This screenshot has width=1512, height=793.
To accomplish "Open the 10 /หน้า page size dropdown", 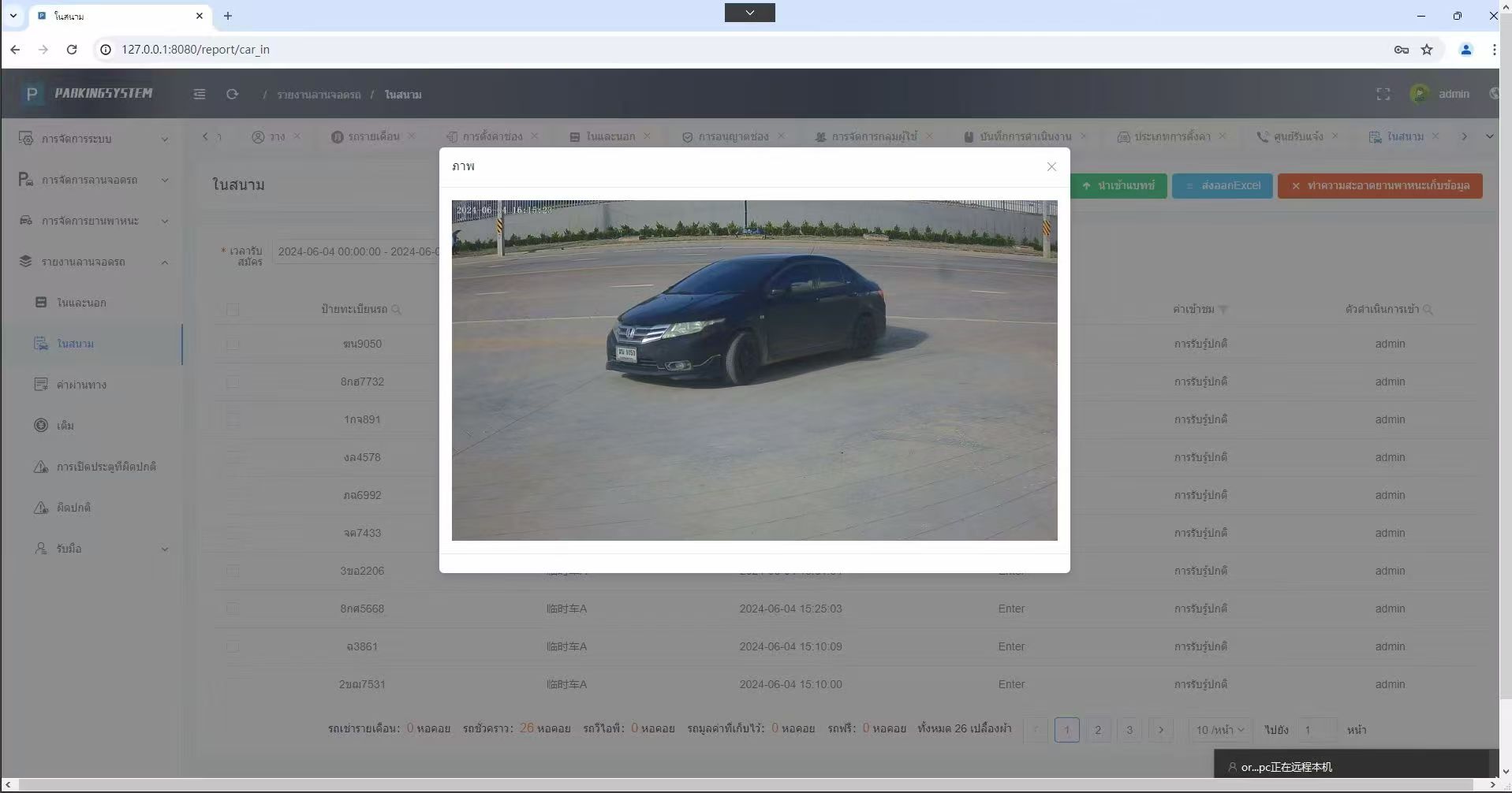I will tap(1219, 730).
